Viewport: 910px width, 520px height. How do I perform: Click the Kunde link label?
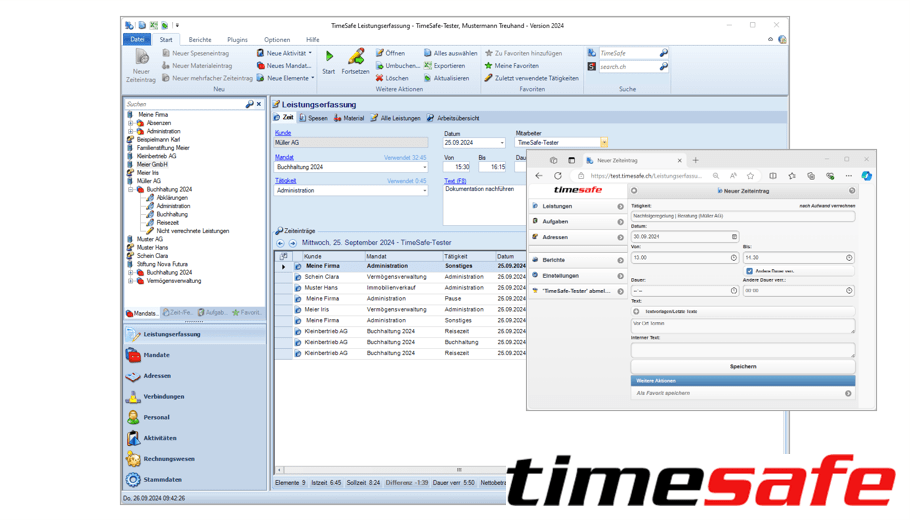pyautogui.click(x=283, y=133)
